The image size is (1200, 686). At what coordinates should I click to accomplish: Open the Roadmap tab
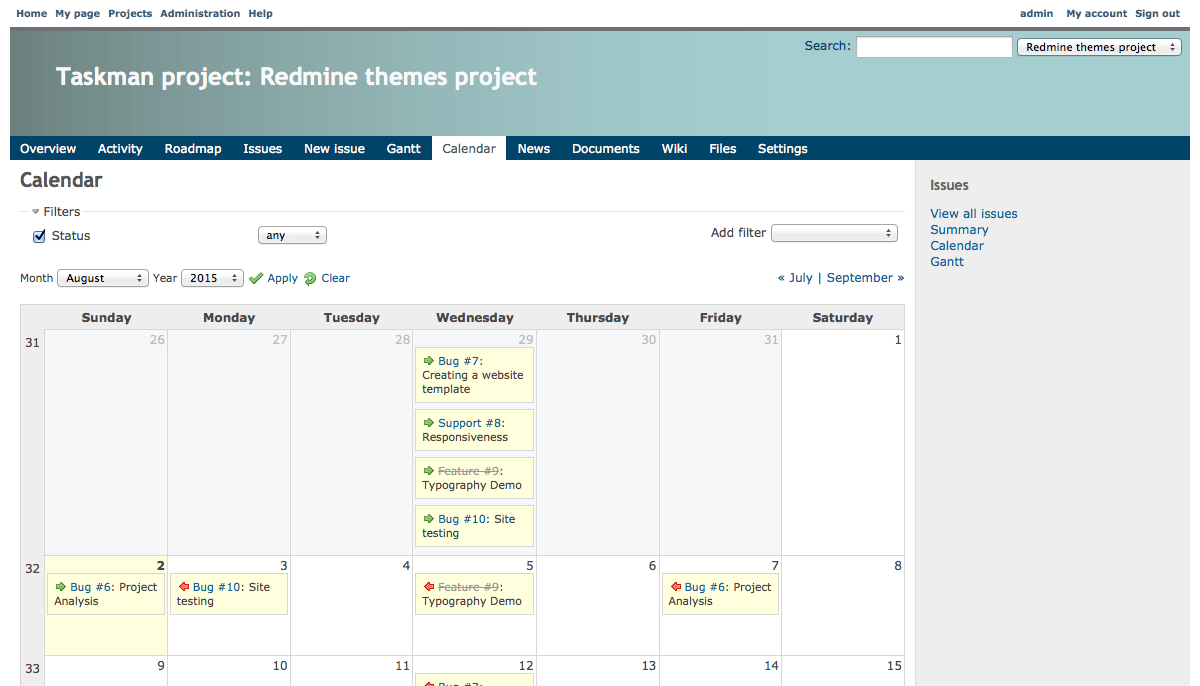[193, 148]
